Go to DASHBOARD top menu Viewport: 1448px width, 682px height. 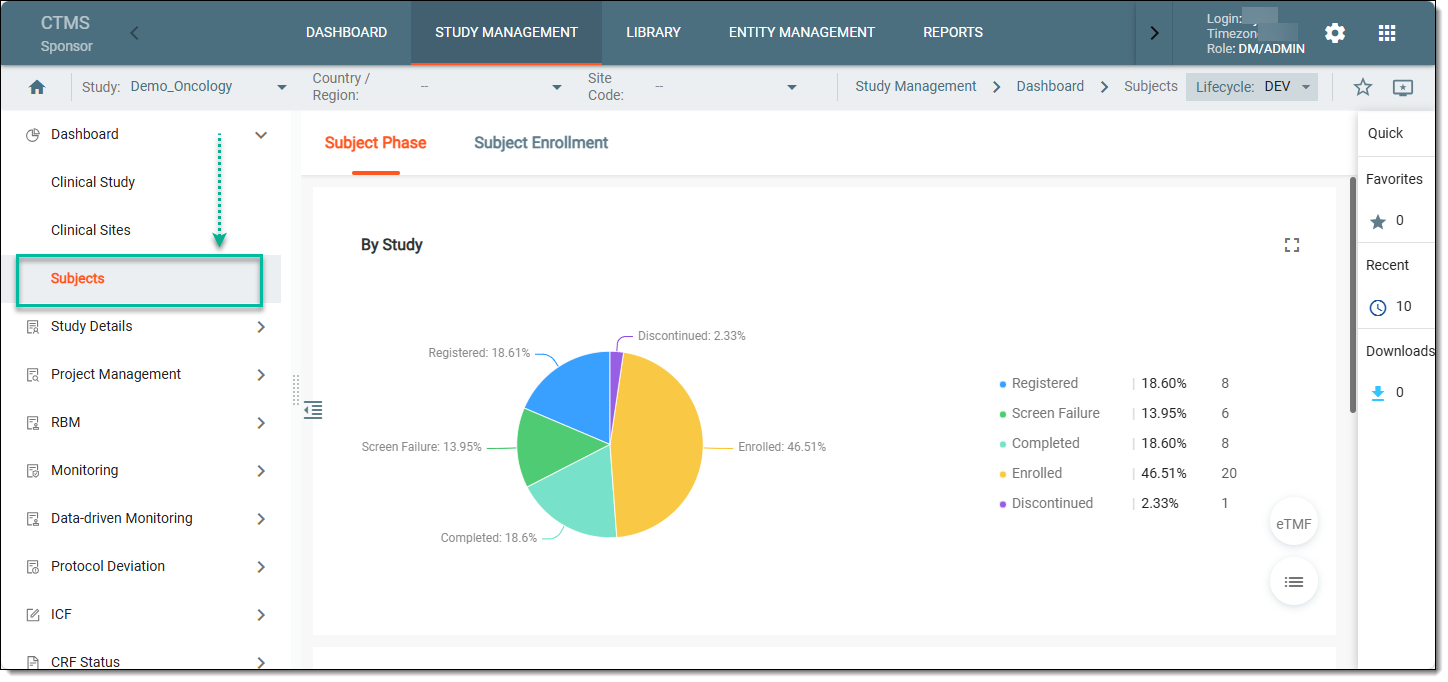pyautogui.click(x=346, y=33)
